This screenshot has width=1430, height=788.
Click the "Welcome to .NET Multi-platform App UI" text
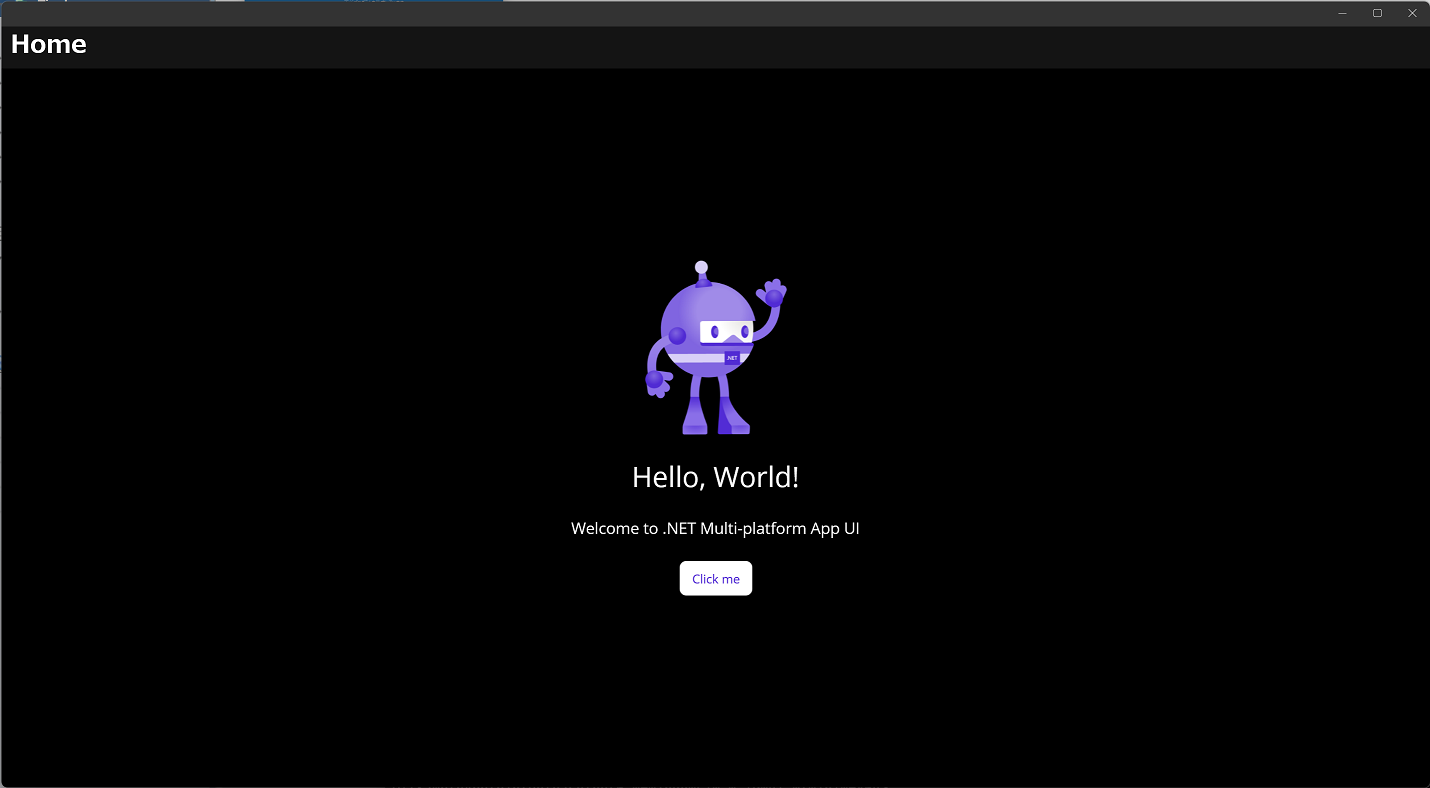click(715, 528)
